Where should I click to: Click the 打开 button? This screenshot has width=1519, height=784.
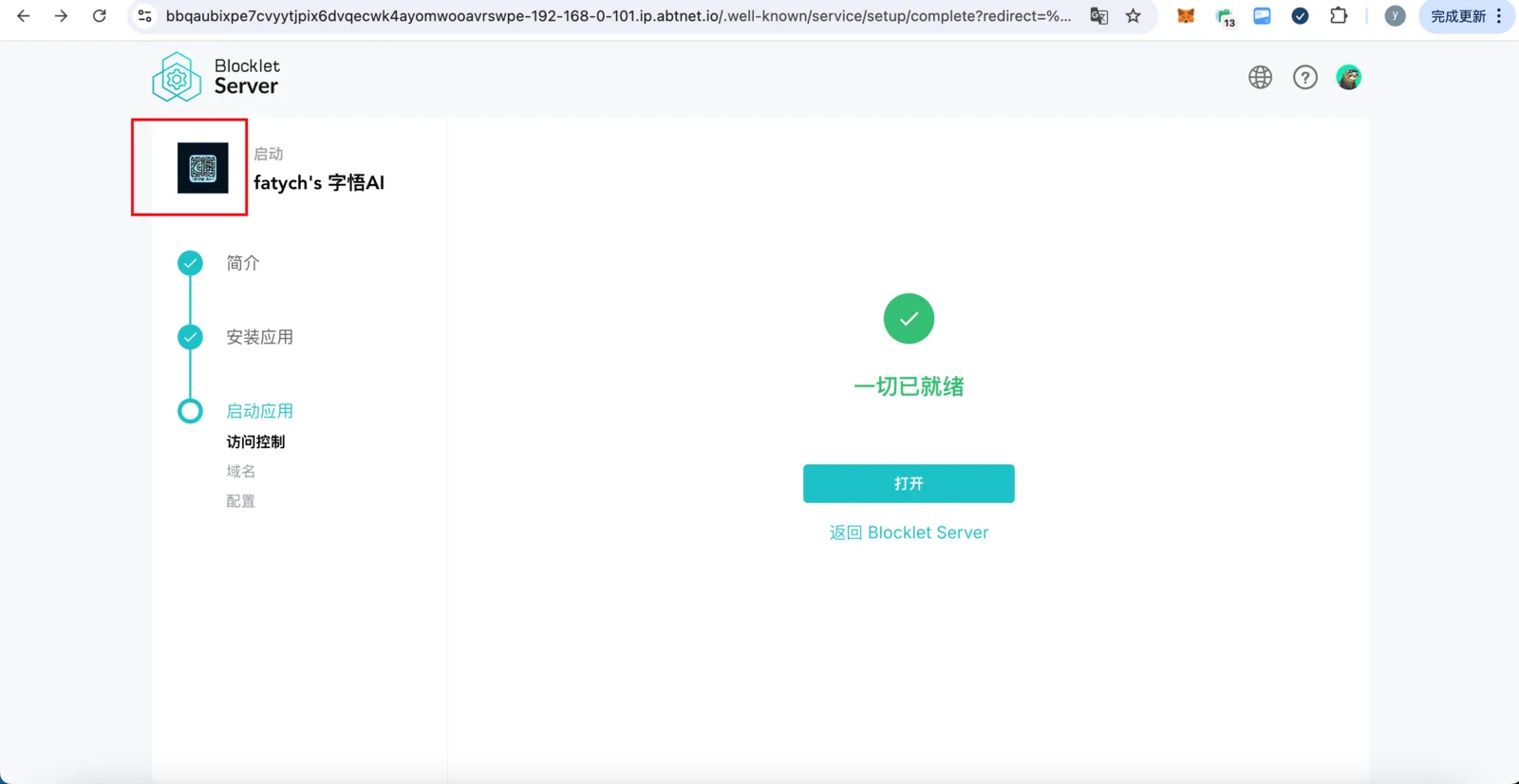(x=909, y=483)
